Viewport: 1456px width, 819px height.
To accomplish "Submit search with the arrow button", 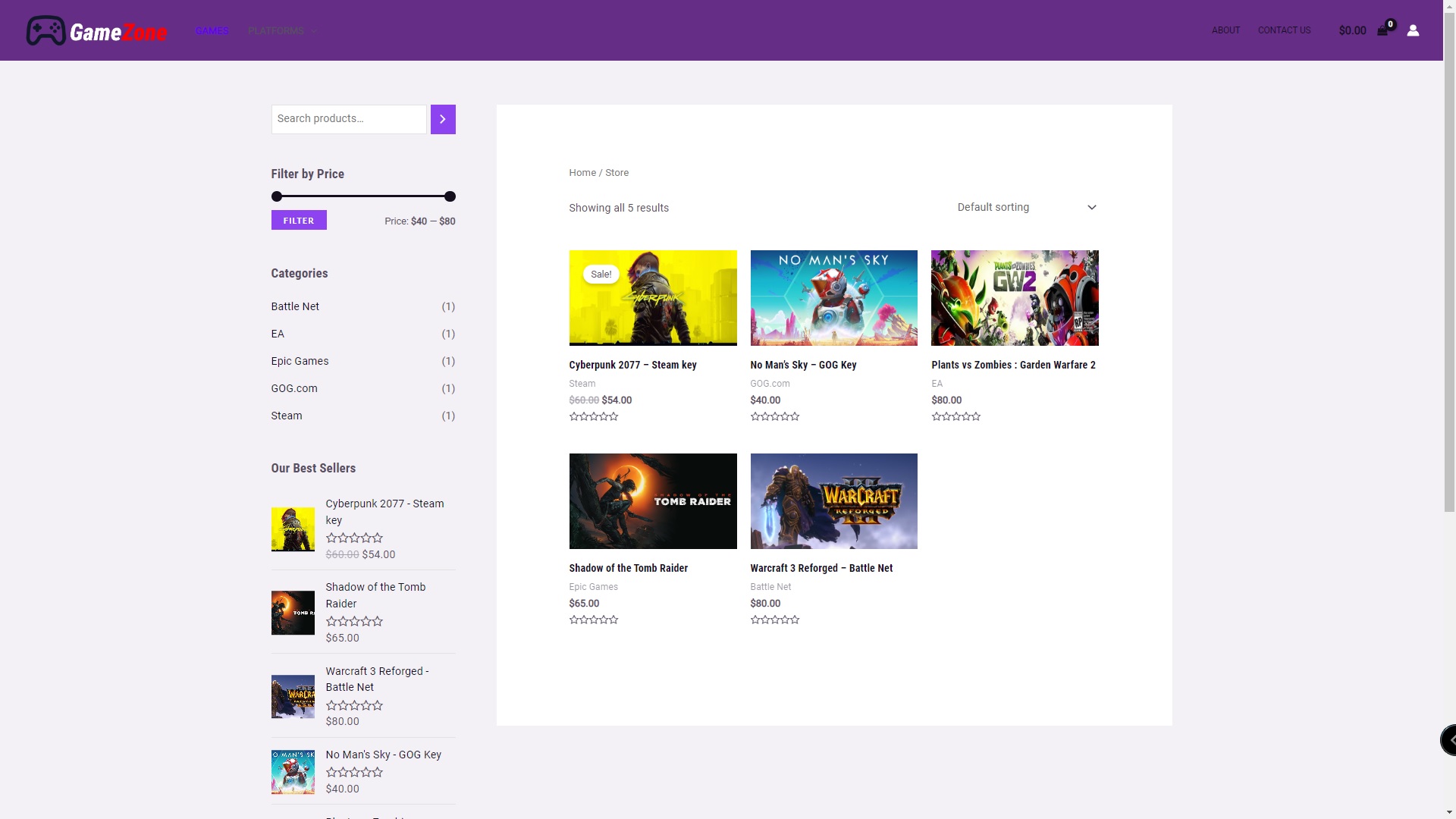I will [x=443, y=119].
